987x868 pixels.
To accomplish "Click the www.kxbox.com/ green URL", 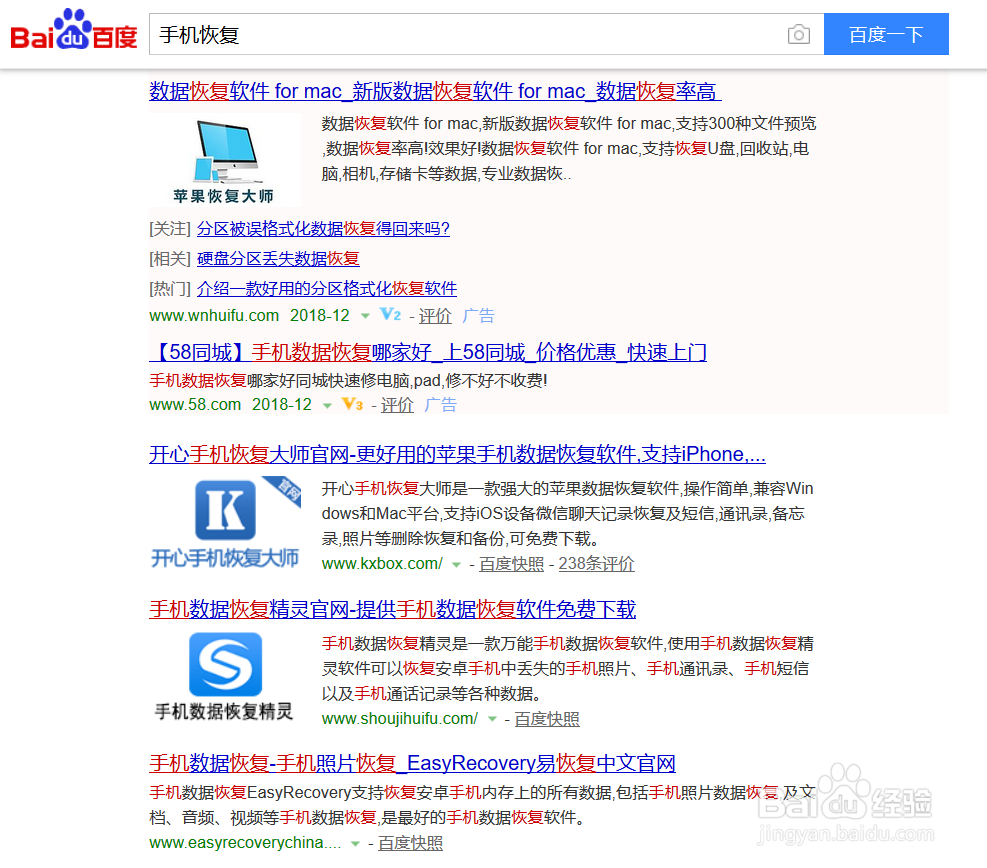I will pos(382,564).
